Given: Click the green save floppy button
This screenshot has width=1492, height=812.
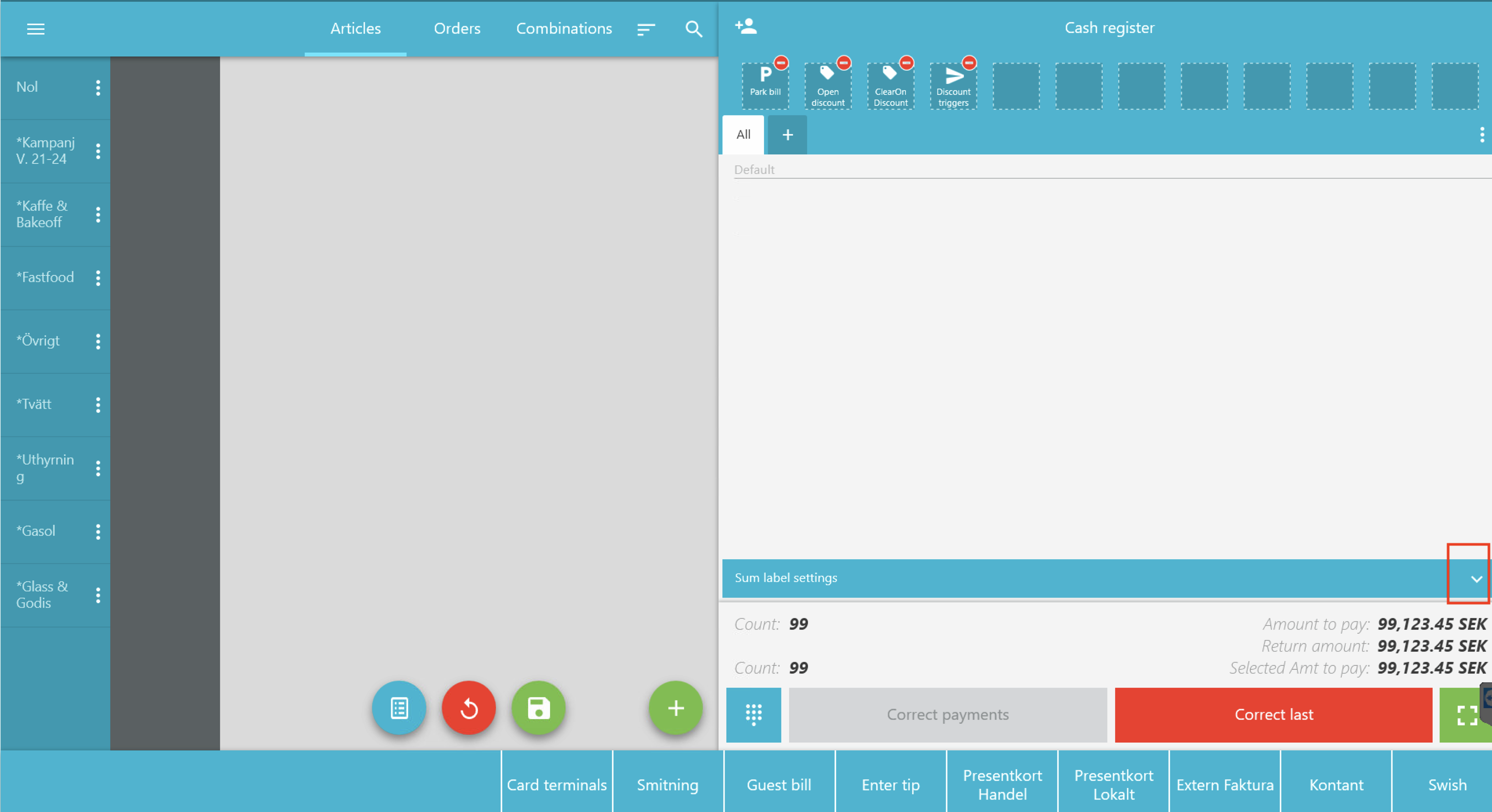Looking at the screenshot, I should coord(538,708).
